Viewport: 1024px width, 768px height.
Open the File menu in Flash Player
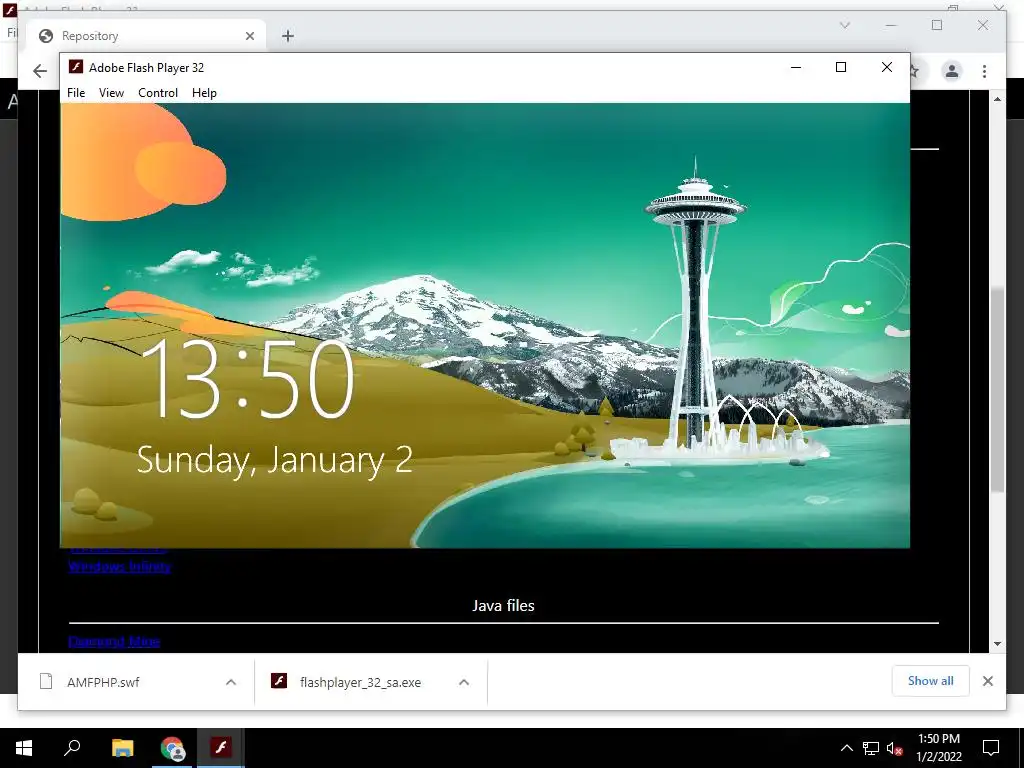tap(76, 93)
